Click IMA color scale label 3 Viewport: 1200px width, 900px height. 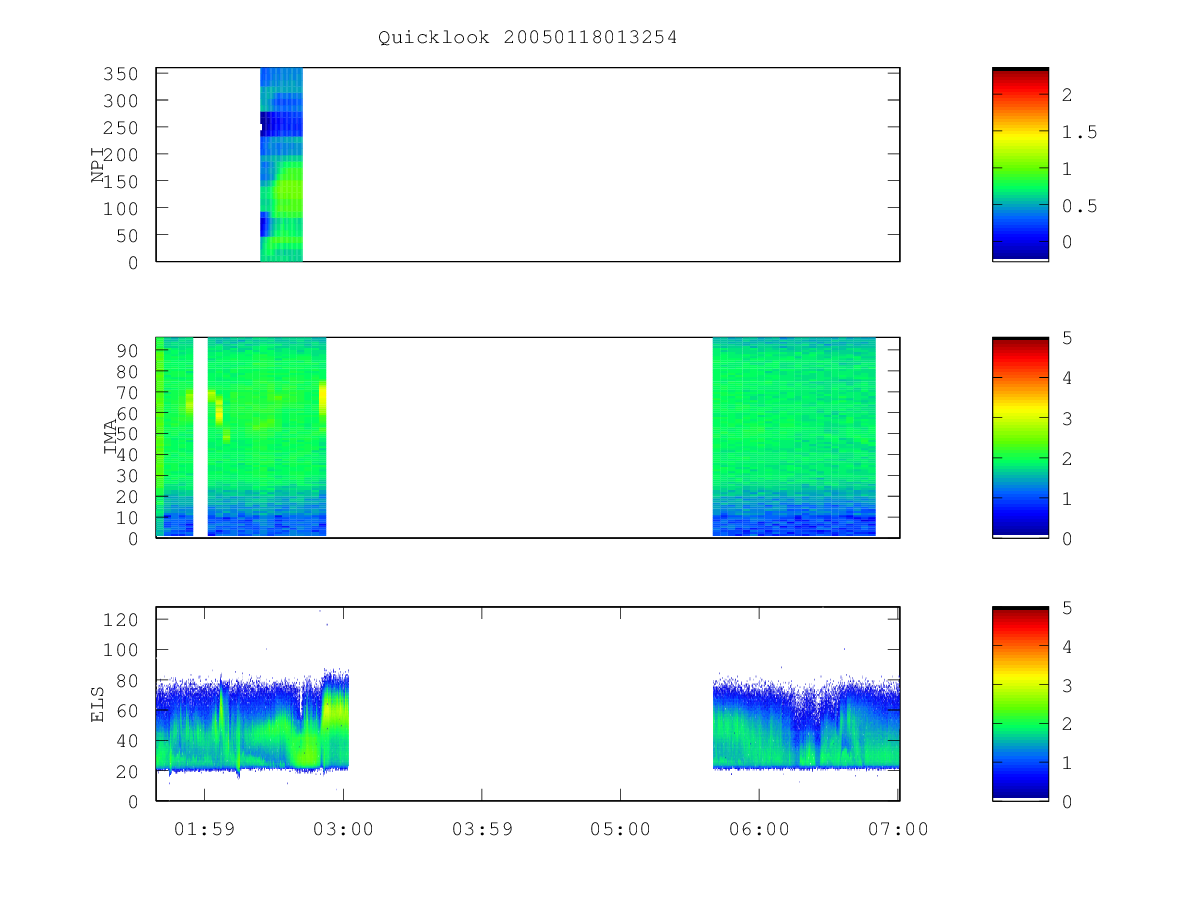point(1067,418)
